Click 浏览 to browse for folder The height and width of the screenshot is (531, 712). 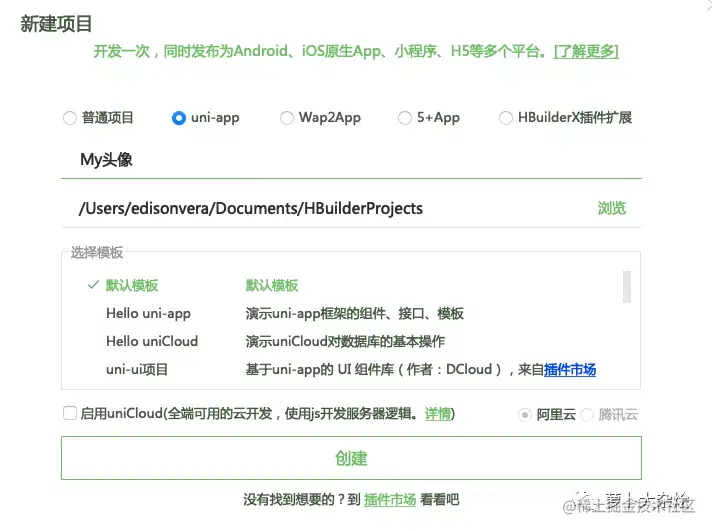tap(612, 208)
